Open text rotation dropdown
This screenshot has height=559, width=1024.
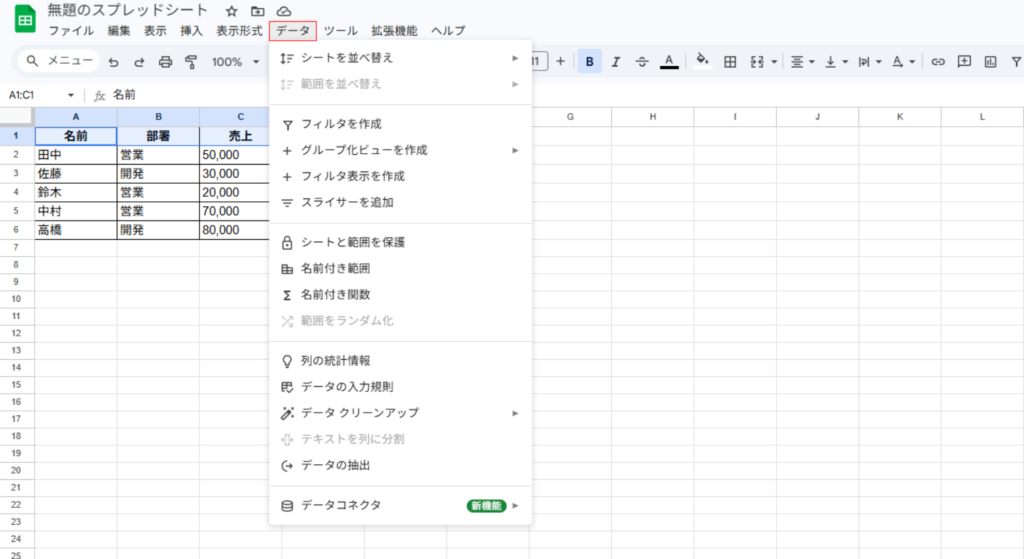[x=903, y=61]
